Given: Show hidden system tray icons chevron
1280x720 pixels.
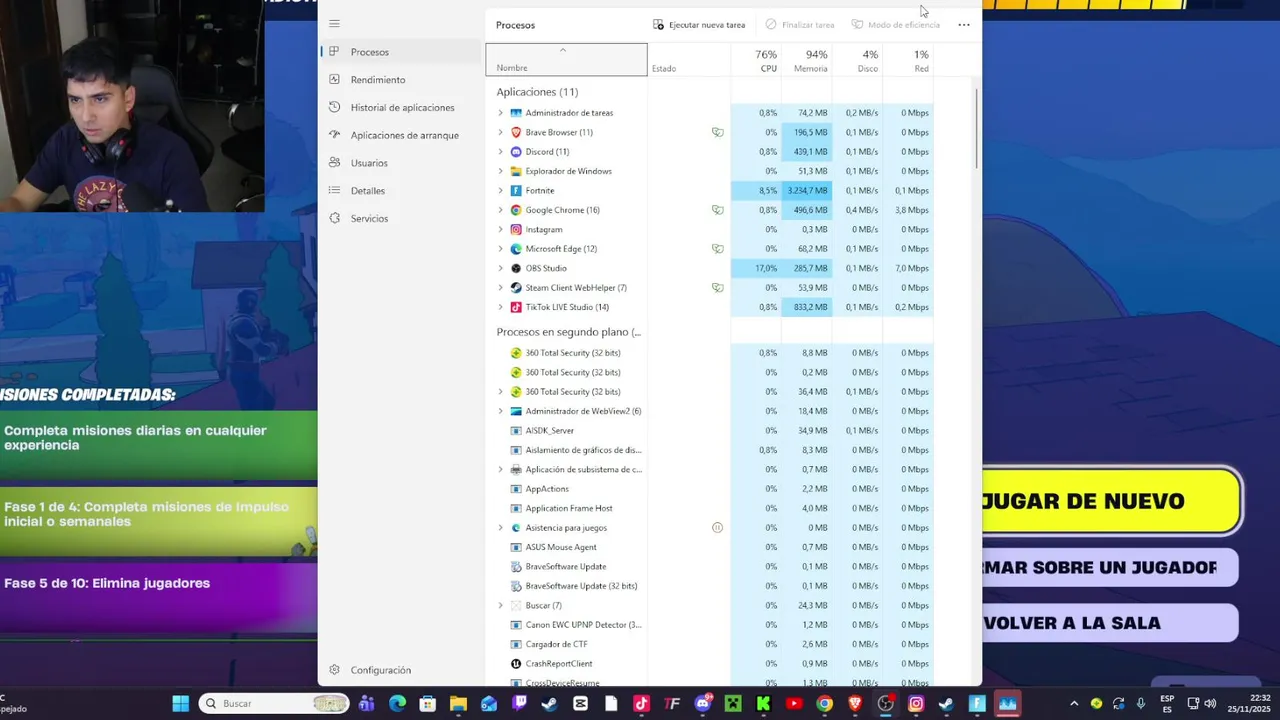Looking at the screenshot, I should coord(1075,704).
